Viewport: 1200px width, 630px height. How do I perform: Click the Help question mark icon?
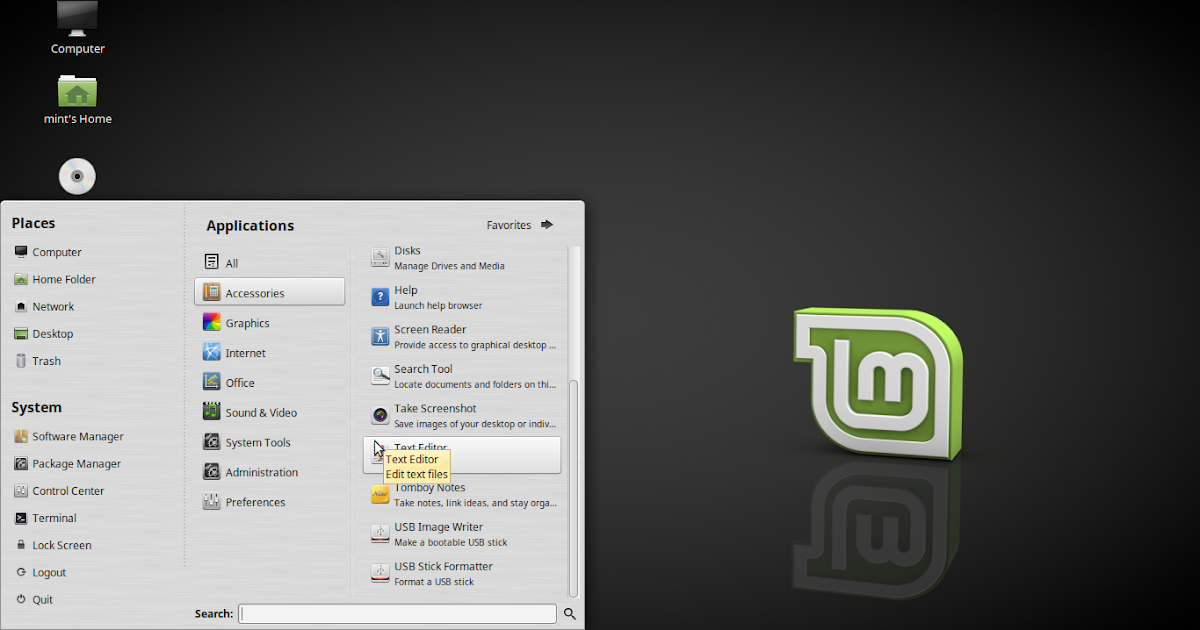pos(380,297)
